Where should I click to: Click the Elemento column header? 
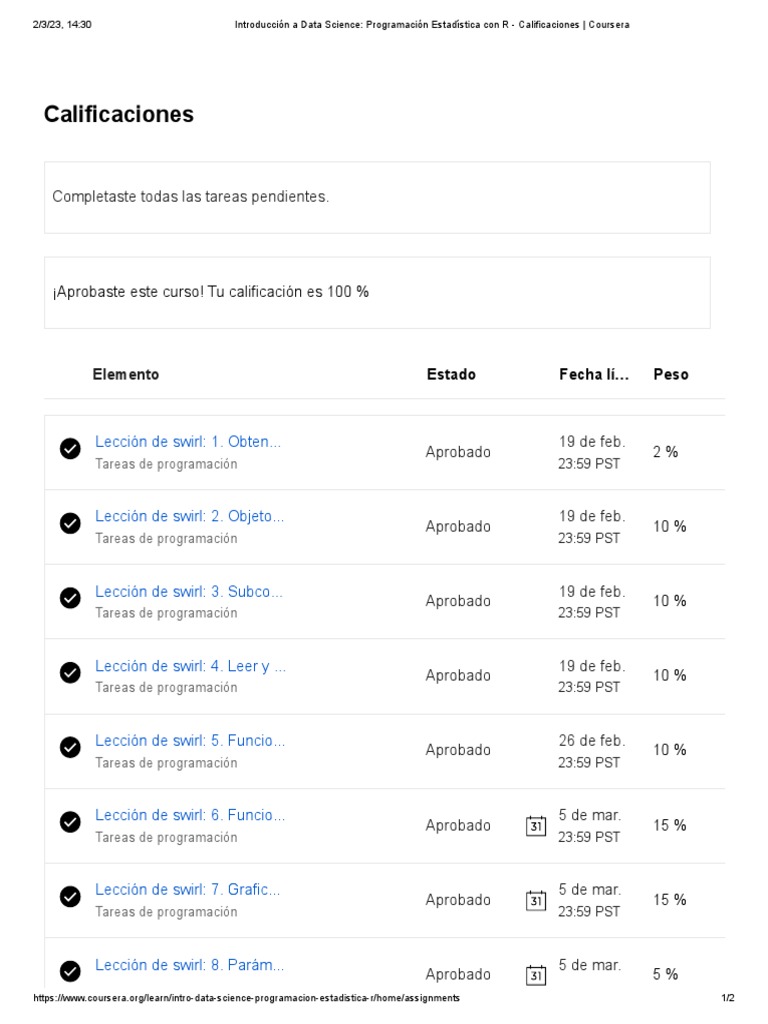point(126,374)
